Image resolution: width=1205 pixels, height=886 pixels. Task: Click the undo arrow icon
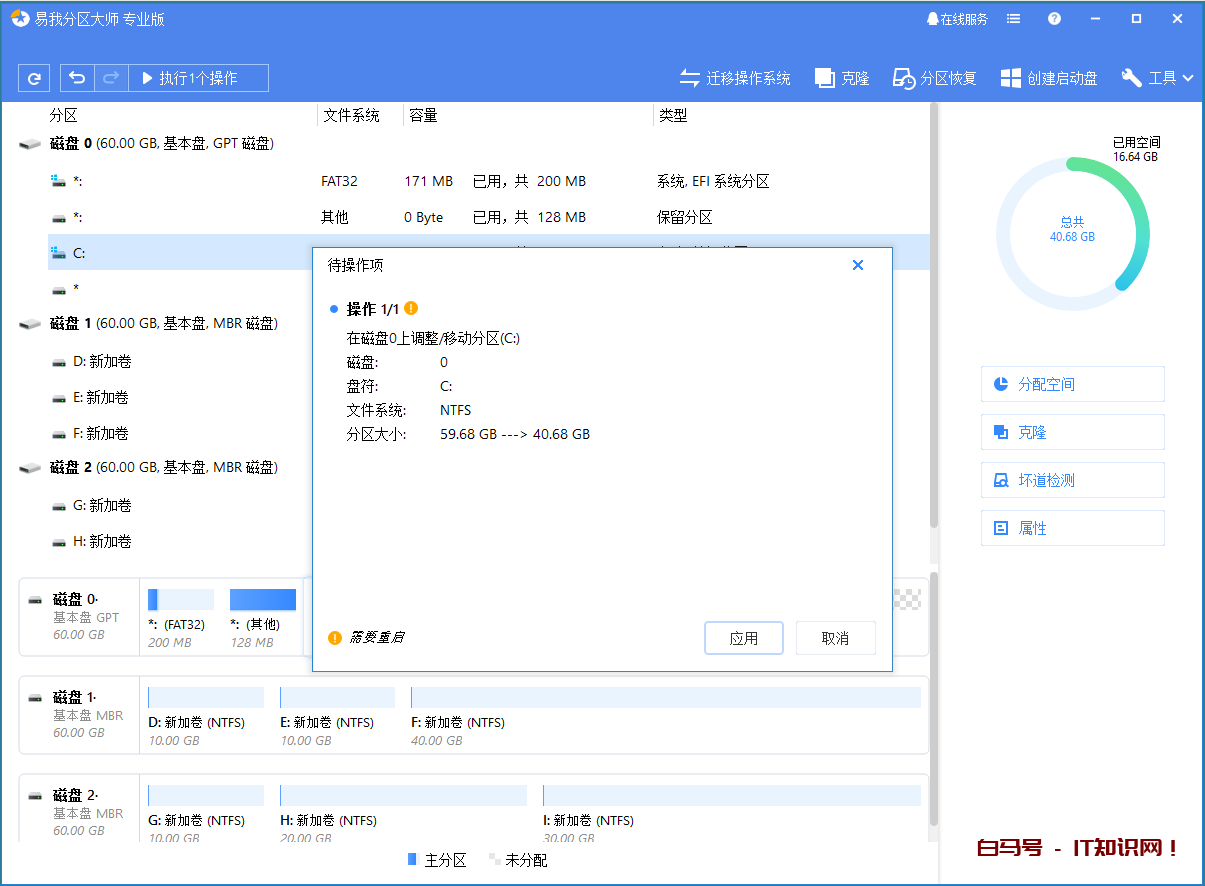77,77
